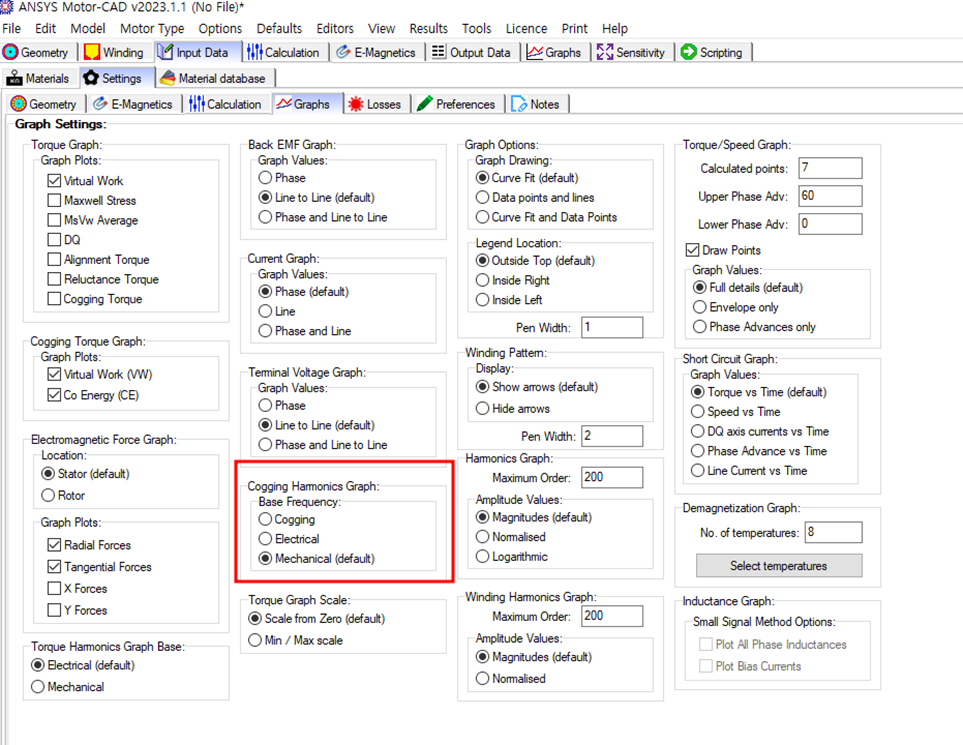Click the Geometry icon in the main toolbar
Viewport: 963px width, 745px height.
10,52
